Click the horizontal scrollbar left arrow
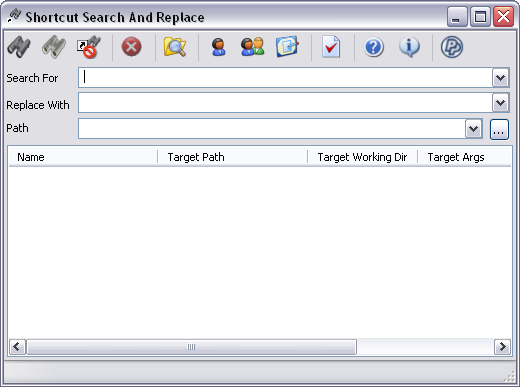 point(17,347)
